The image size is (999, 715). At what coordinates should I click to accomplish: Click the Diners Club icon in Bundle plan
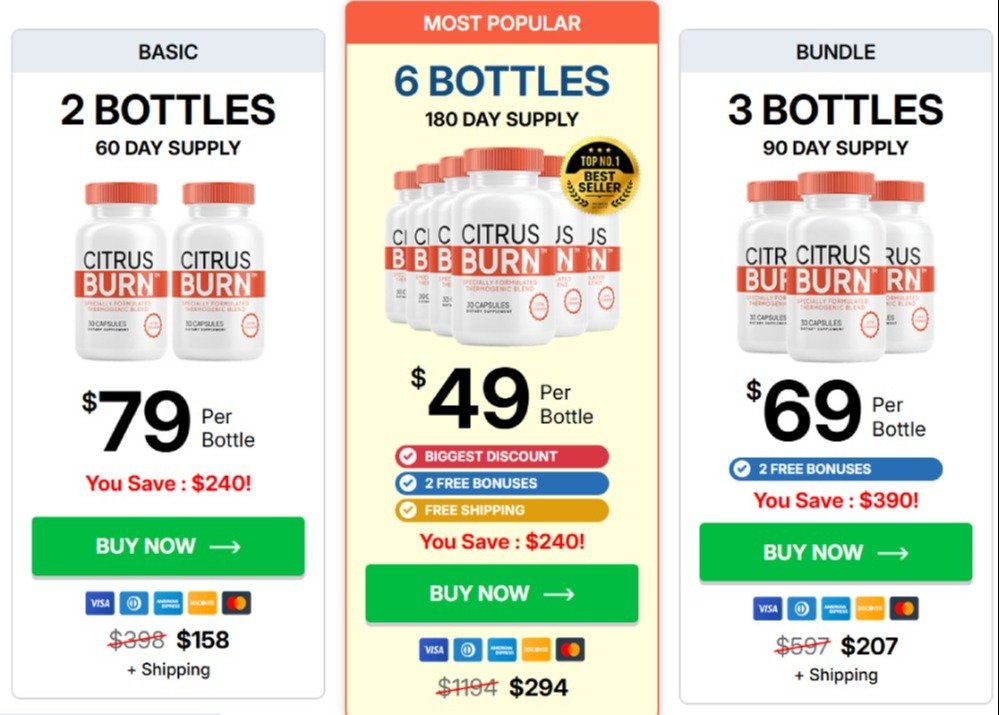tap(801, 608)
